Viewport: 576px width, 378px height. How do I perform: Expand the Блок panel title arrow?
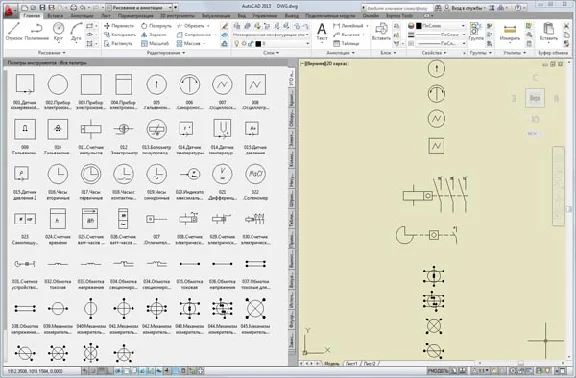[x=395, y=53]
